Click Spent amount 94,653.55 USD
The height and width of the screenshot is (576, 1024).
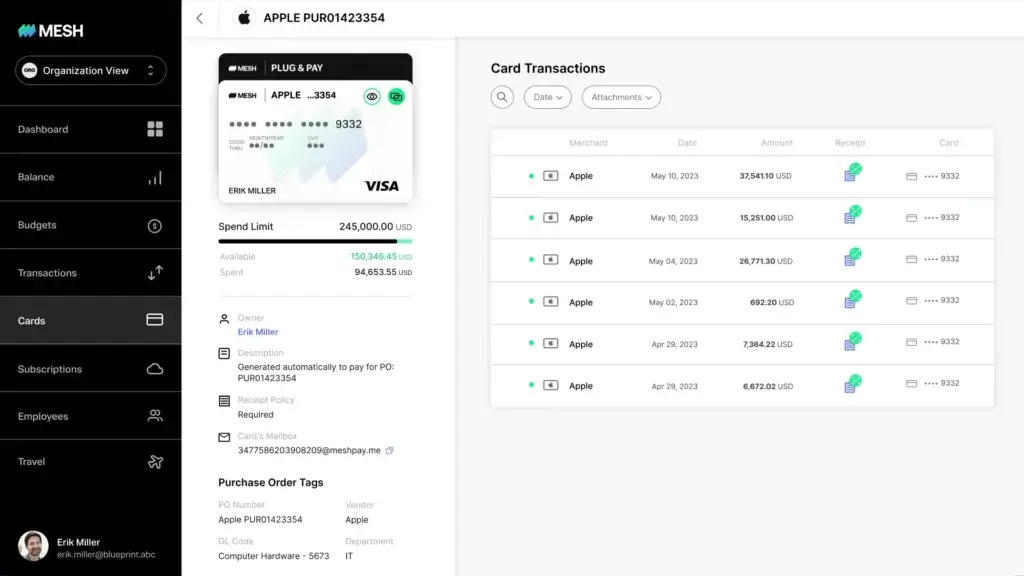pyautogui.click(x=383, y=272)
